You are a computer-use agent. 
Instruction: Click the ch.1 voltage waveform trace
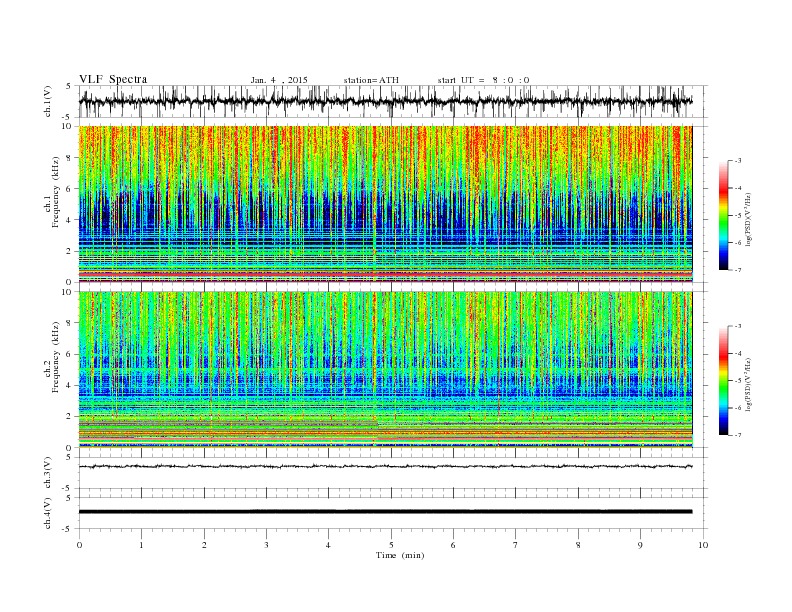(385, 101)
